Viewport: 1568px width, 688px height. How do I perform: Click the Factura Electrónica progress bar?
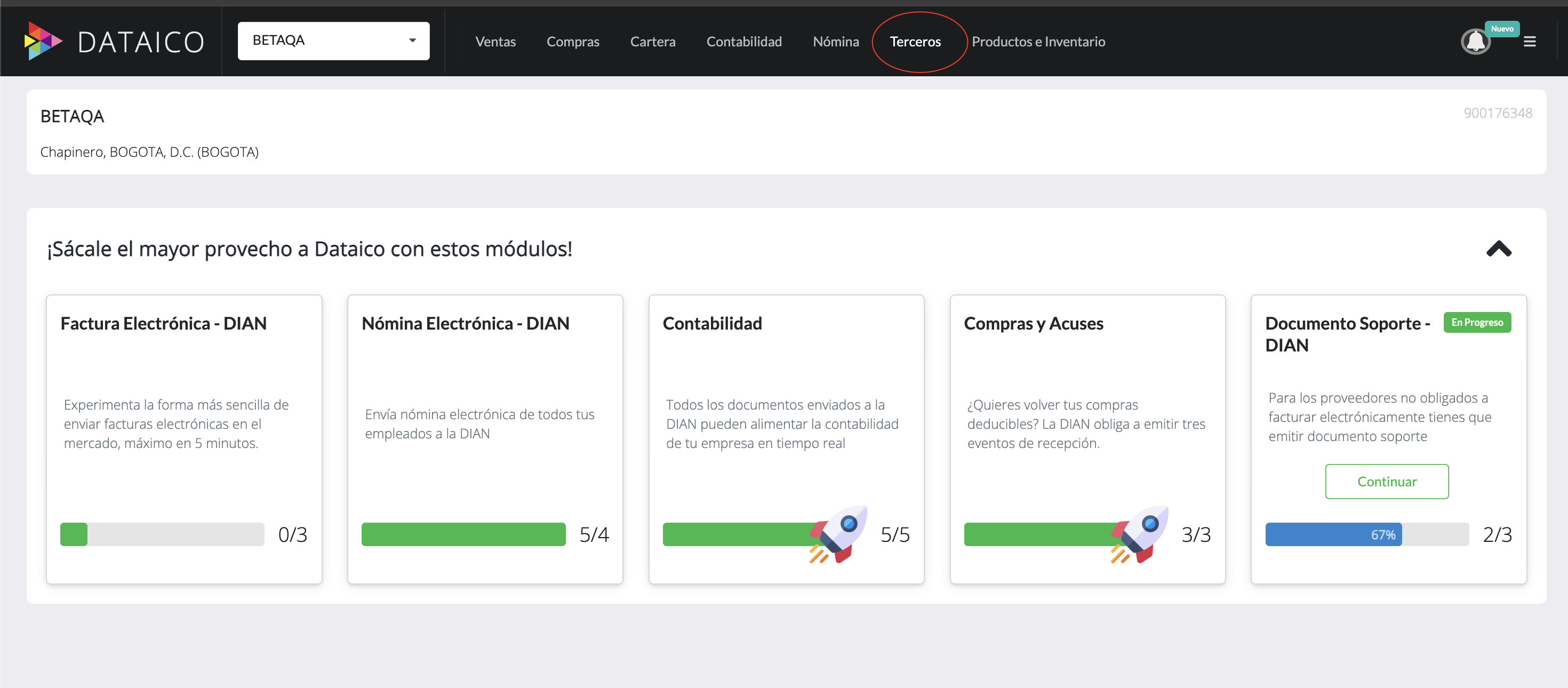pos(162,534)
